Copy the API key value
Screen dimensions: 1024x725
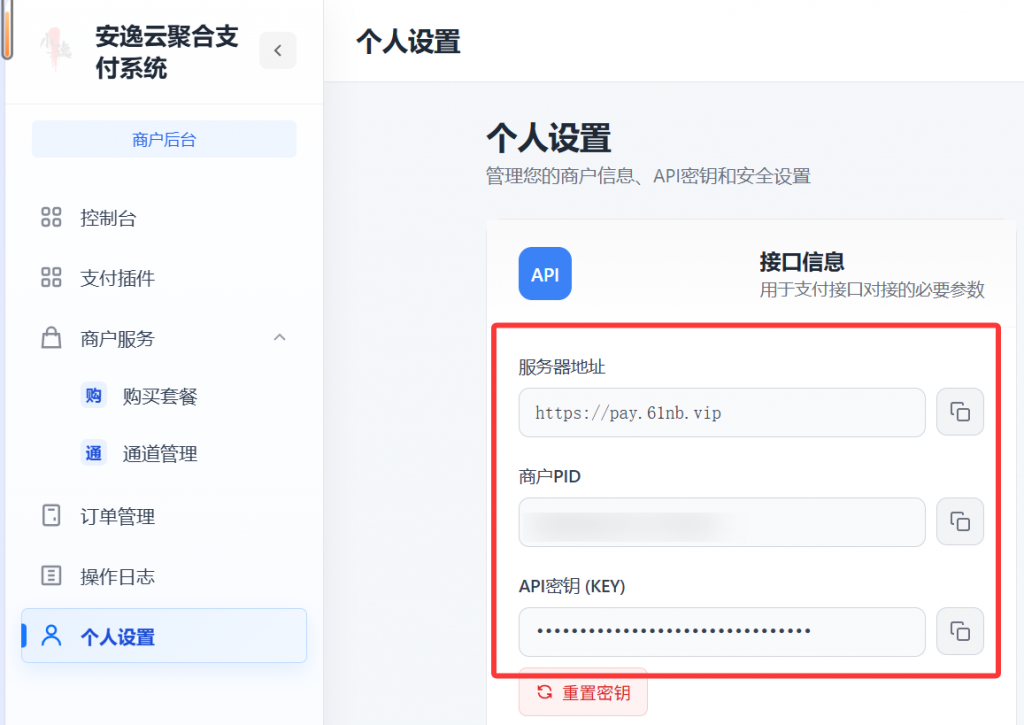960,631
